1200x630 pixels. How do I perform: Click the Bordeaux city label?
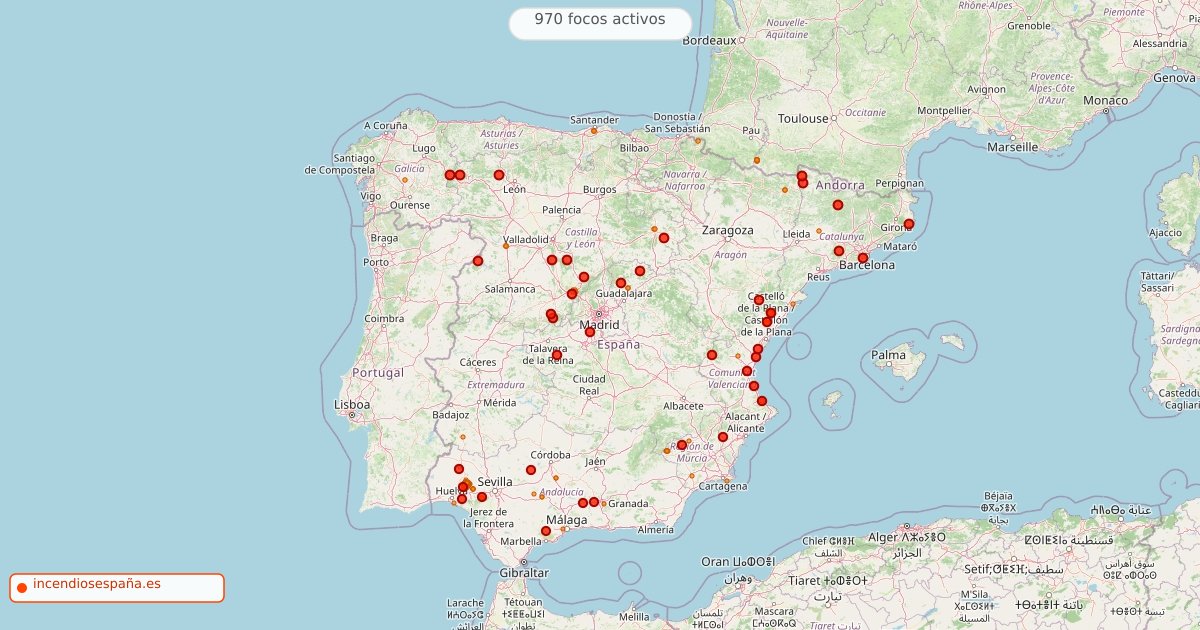click(709, 41)
